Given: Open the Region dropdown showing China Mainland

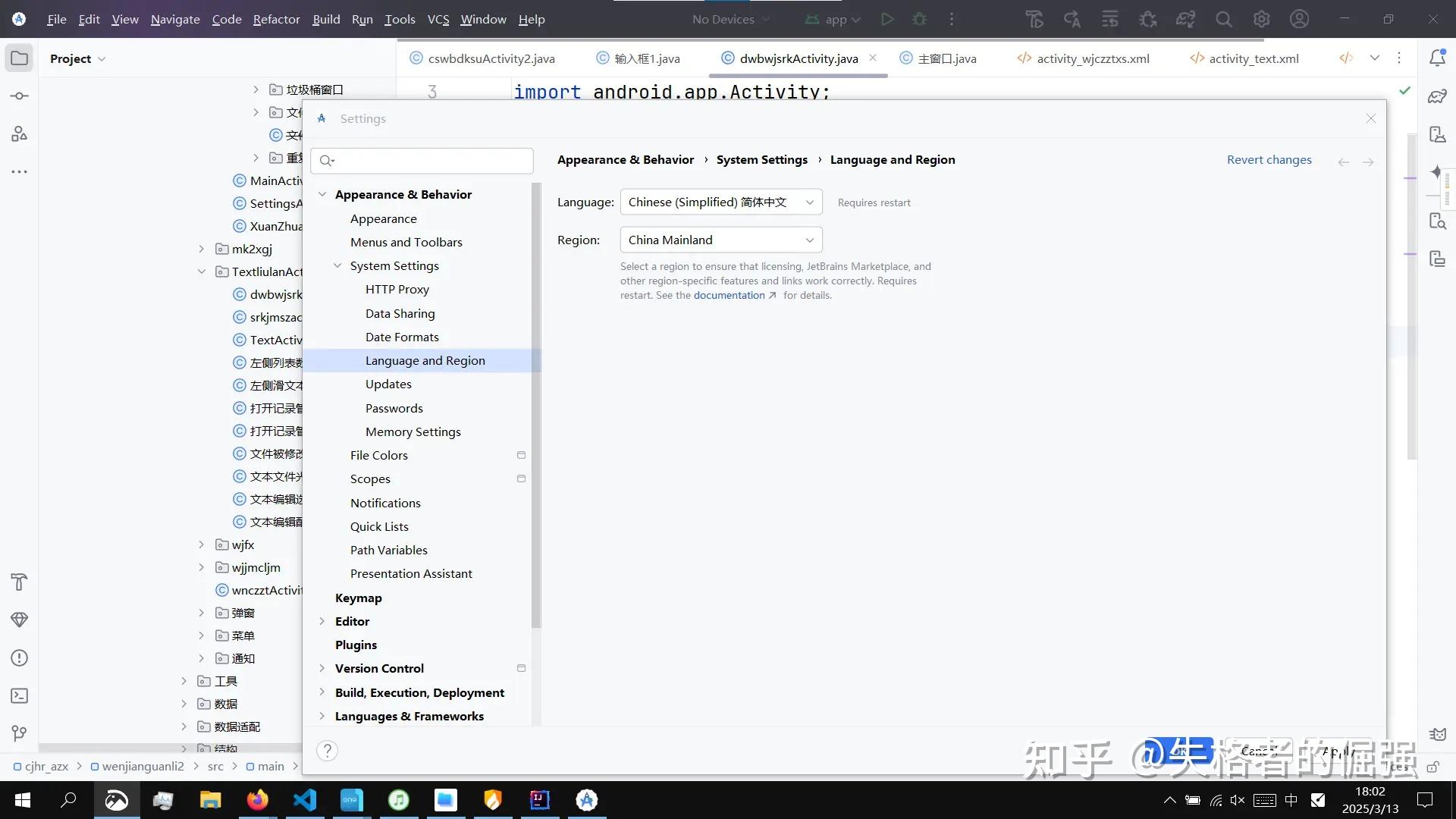Looking at the screenshot, I should pos(720,240).
